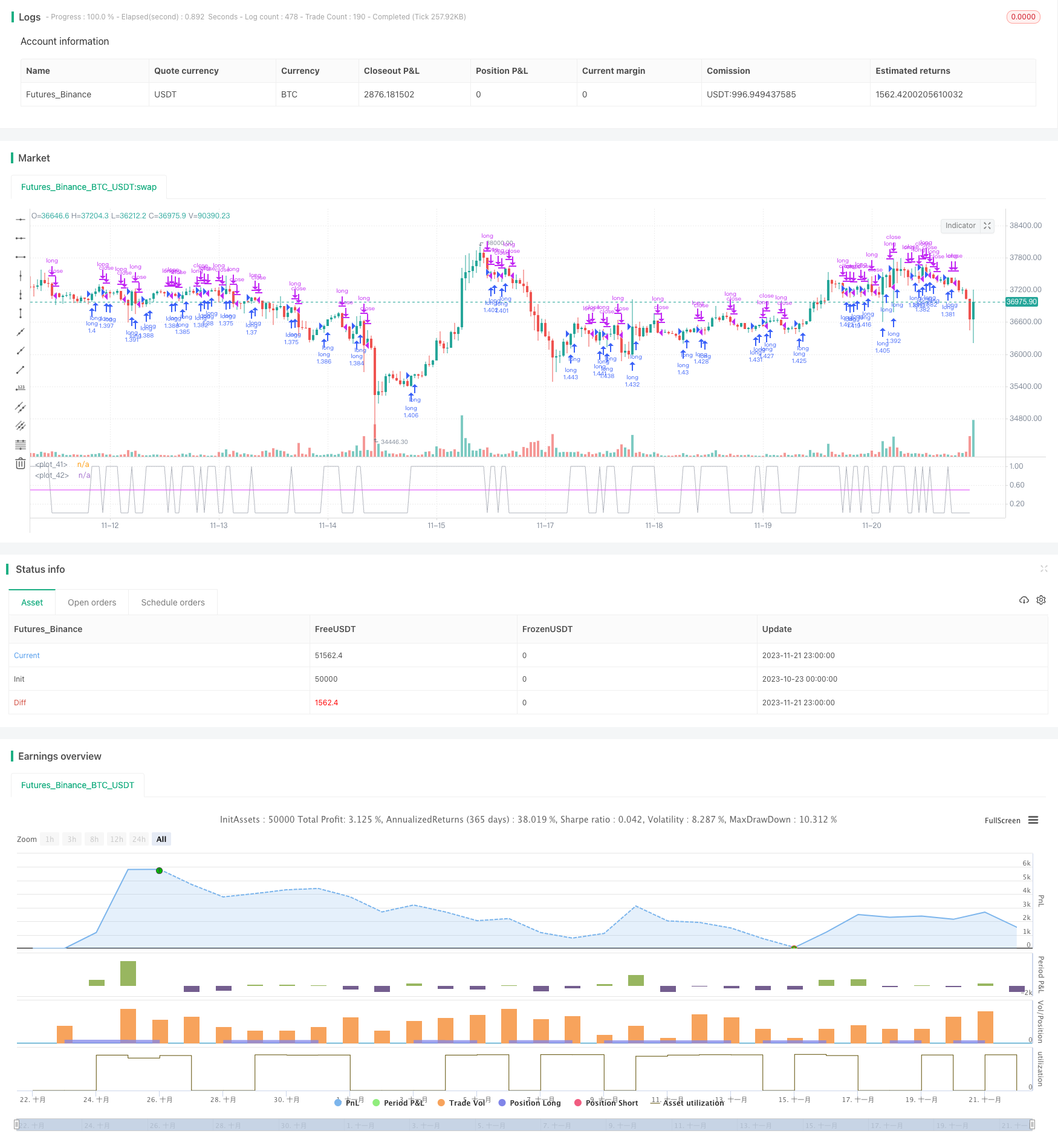The height and width of the screenshot is (1148, 1058).
Task: Click the 34446.30 low price label
Action: (394, 442)
